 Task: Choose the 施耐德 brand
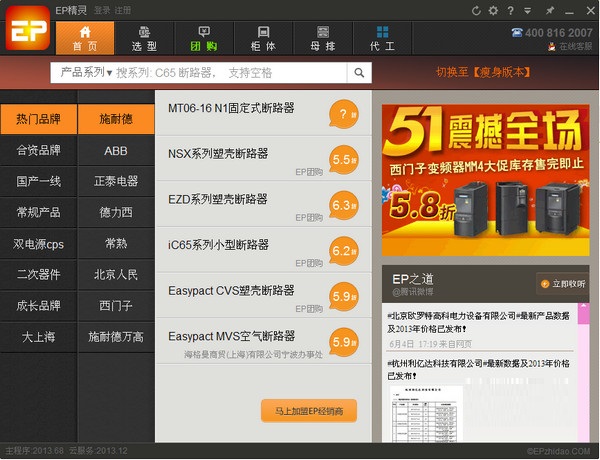116,119
